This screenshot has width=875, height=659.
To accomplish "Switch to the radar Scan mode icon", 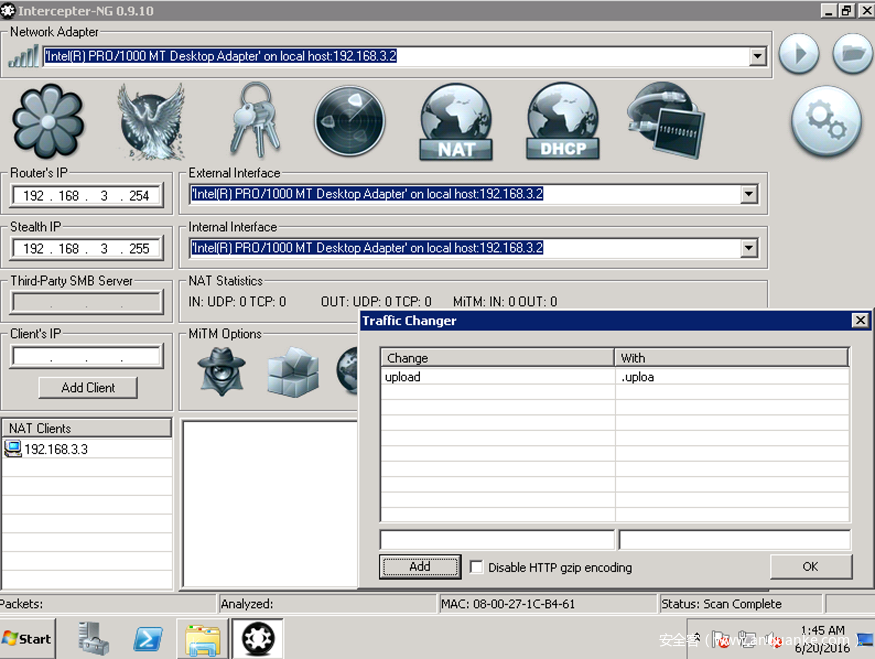I will tap(349, 122).
